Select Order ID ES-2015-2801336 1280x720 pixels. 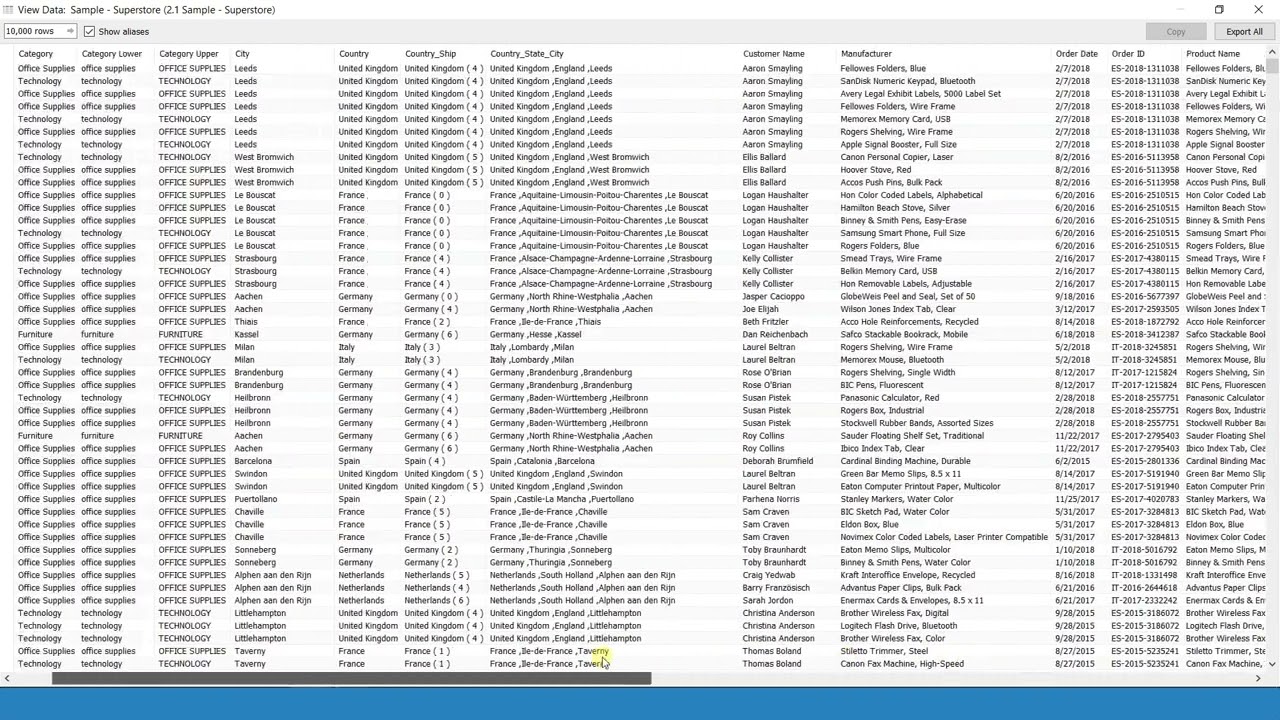click(x=1145, y=461)
